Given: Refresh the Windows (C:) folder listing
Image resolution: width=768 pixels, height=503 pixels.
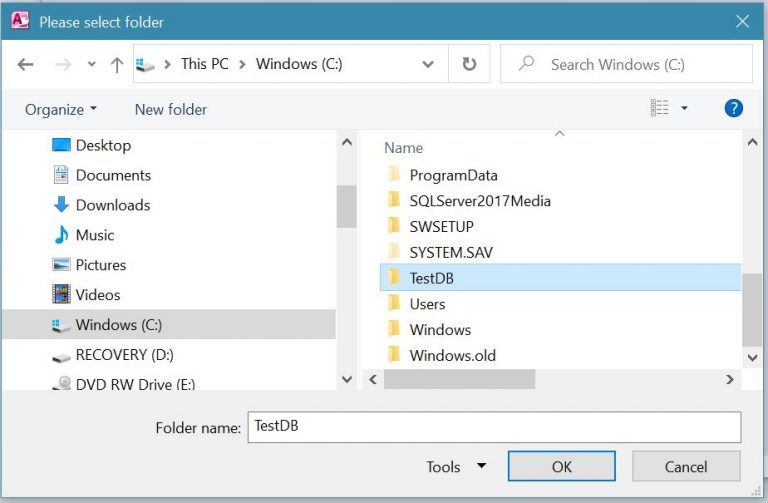Looking at the screenshot, I should 469,64.
